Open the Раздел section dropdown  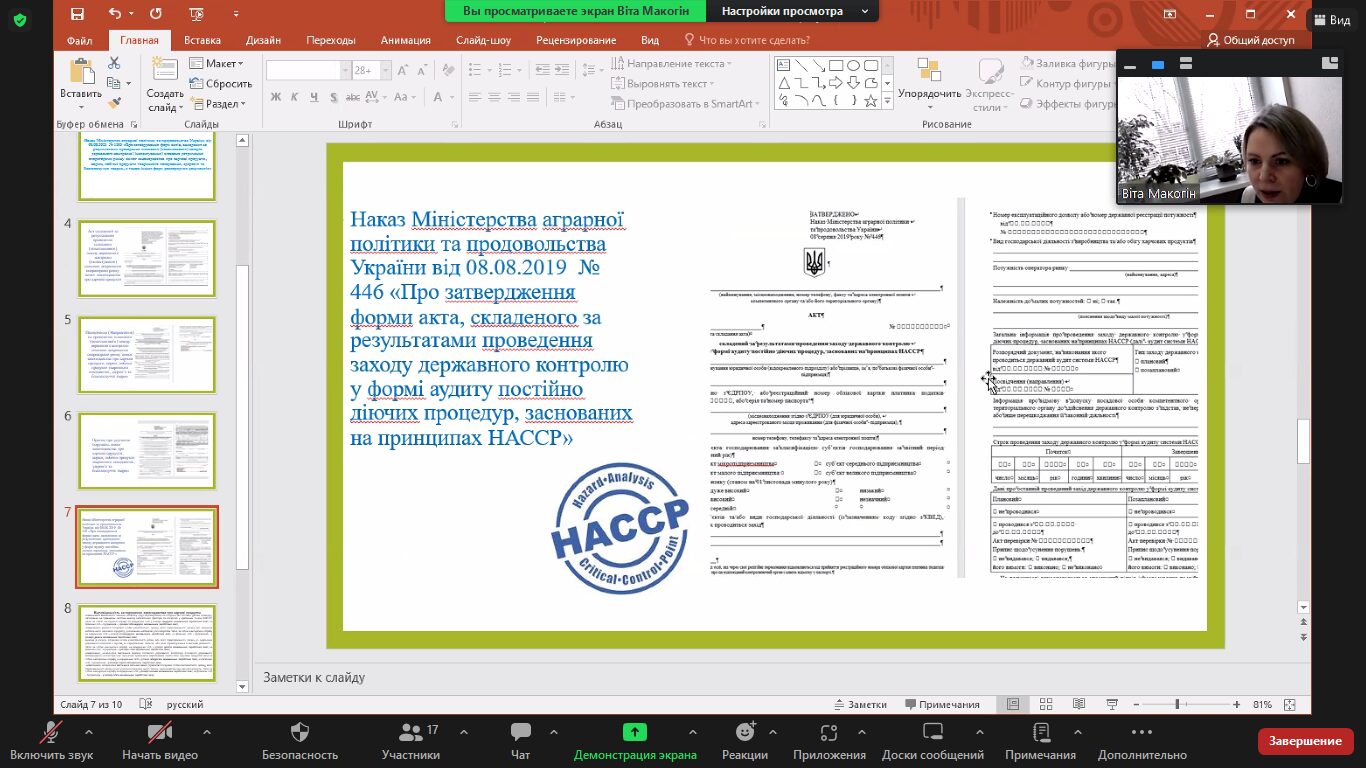216,104
